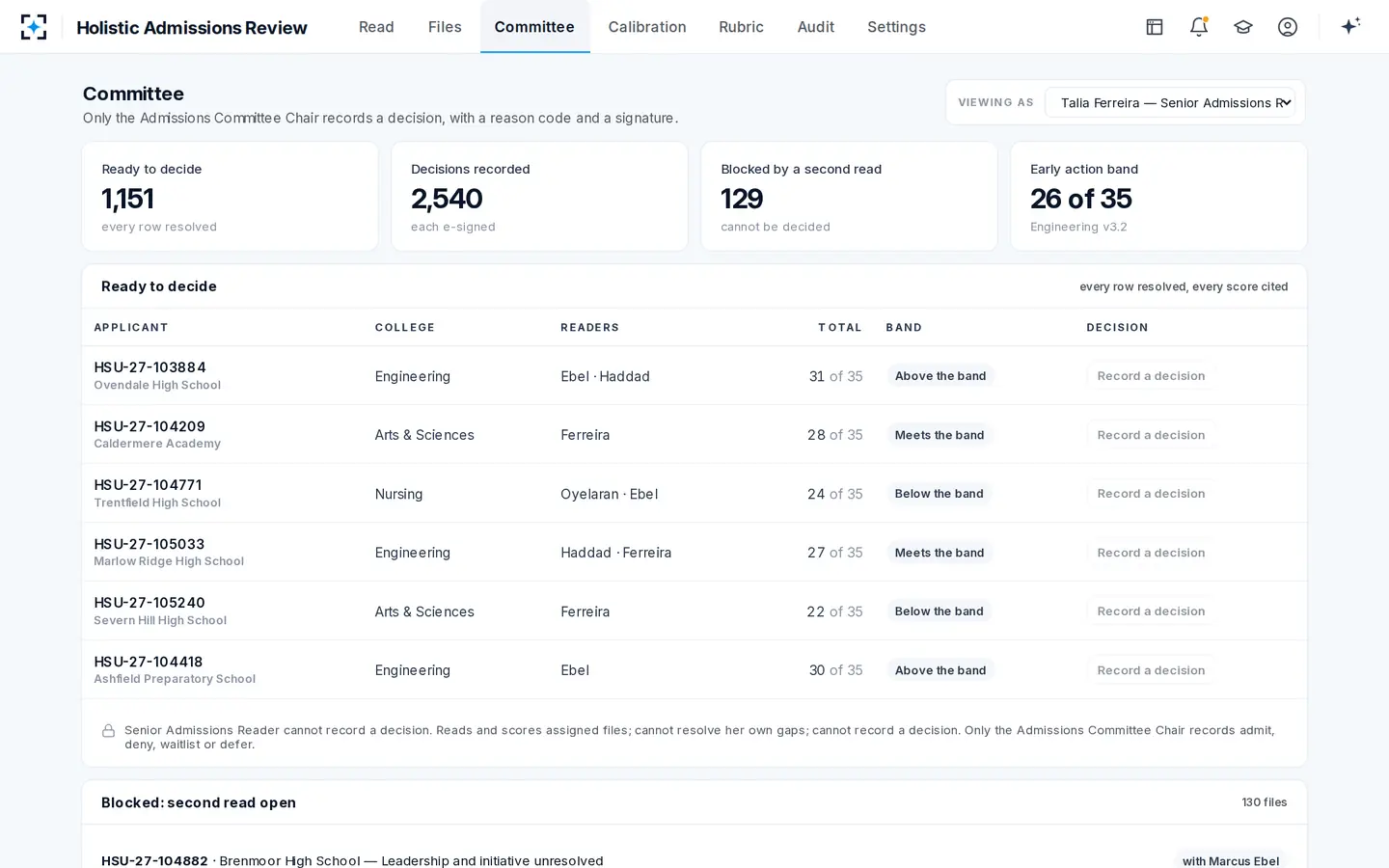Click Below the band badge for HSU-27-105240
The width and height of the screenshot is (1389, 868).
pos(940,611)
